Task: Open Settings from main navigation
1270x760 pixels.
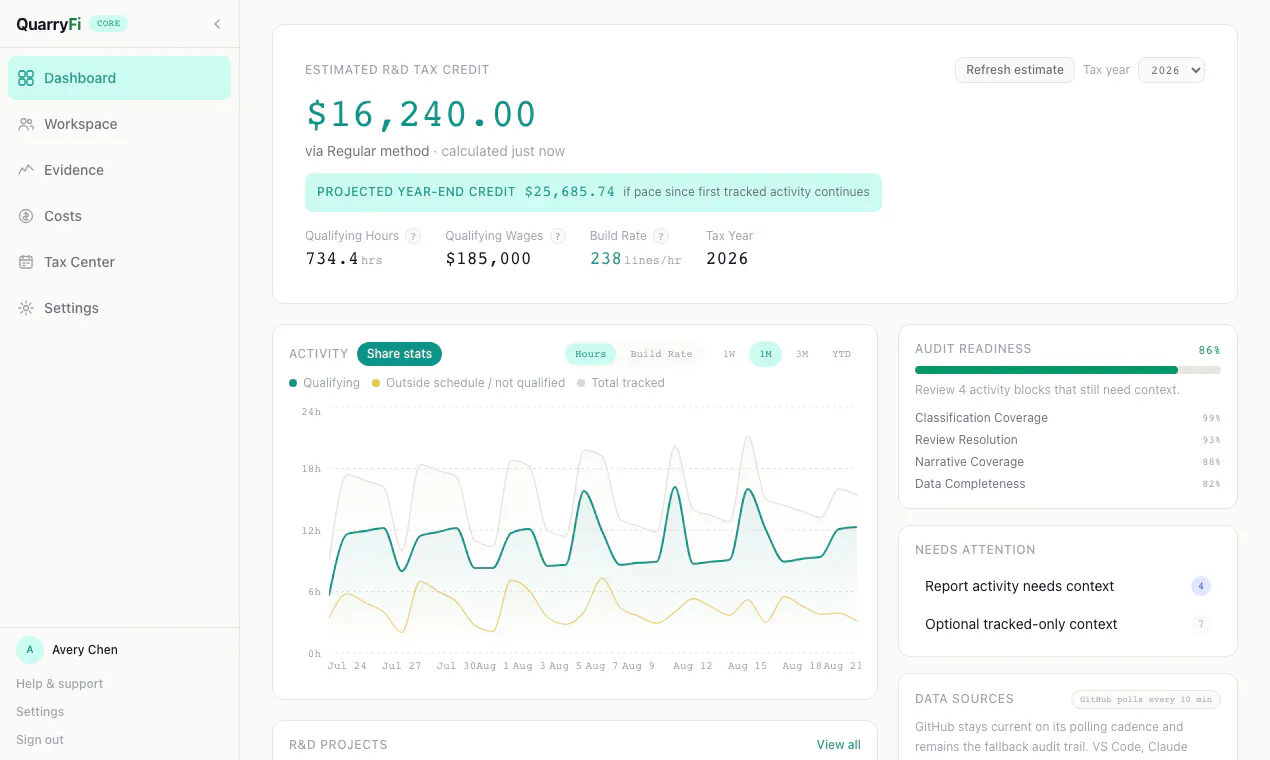Action: click(119, 308)
